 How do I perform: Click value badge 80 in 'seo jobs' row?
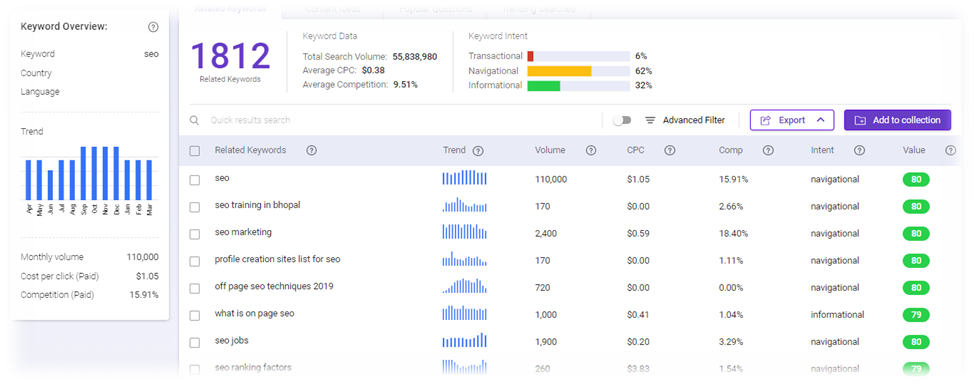(x=916, y=342)
